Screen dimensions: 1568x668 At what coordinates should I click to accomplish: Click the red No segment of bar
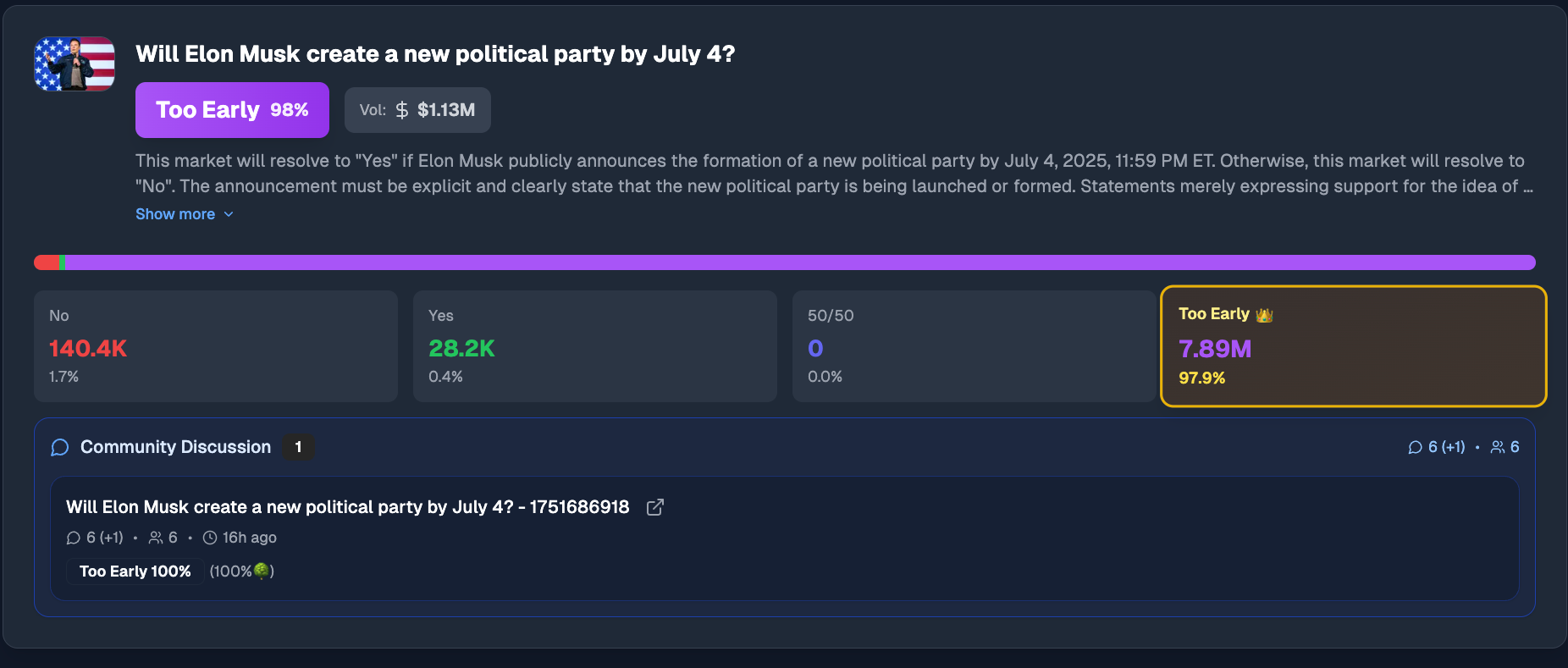click(46, 262)
